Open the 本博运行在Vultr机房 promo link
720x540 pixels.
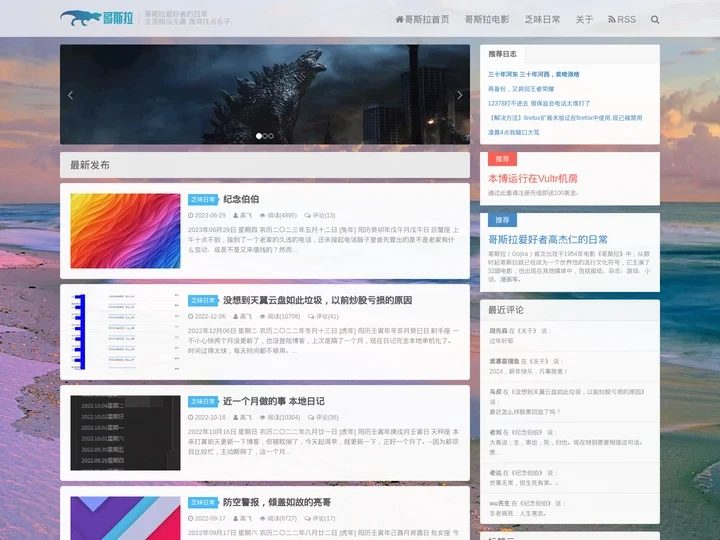pos(533,179)
